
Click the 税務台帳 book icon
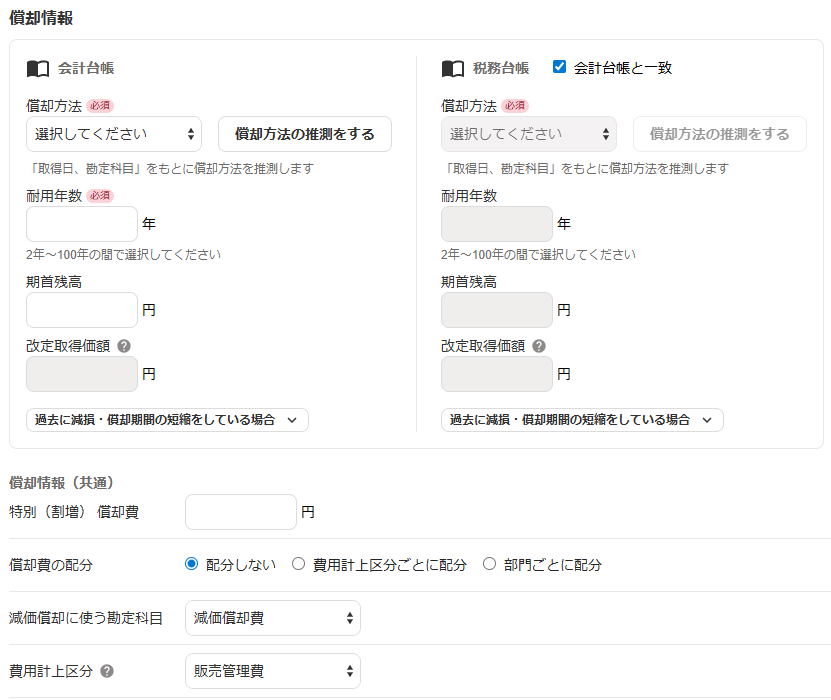[453, 68]
